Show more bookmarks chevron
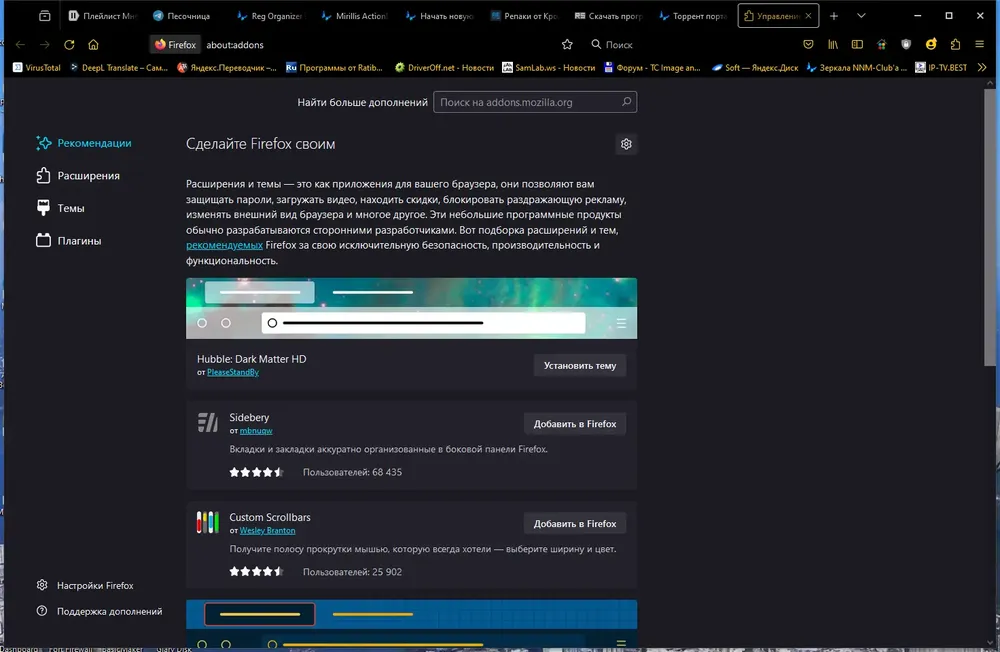The height and width of the screenshot is (652, 1000). [982, 68]
